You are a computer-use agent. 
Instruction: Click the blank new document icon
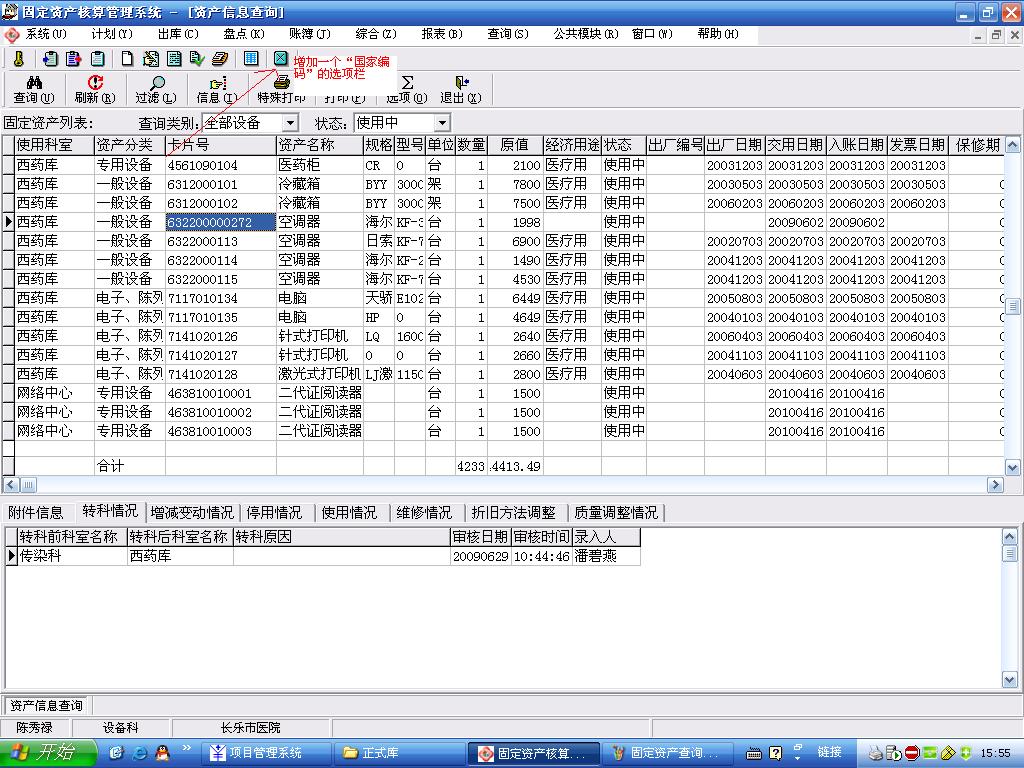(128, 59)
